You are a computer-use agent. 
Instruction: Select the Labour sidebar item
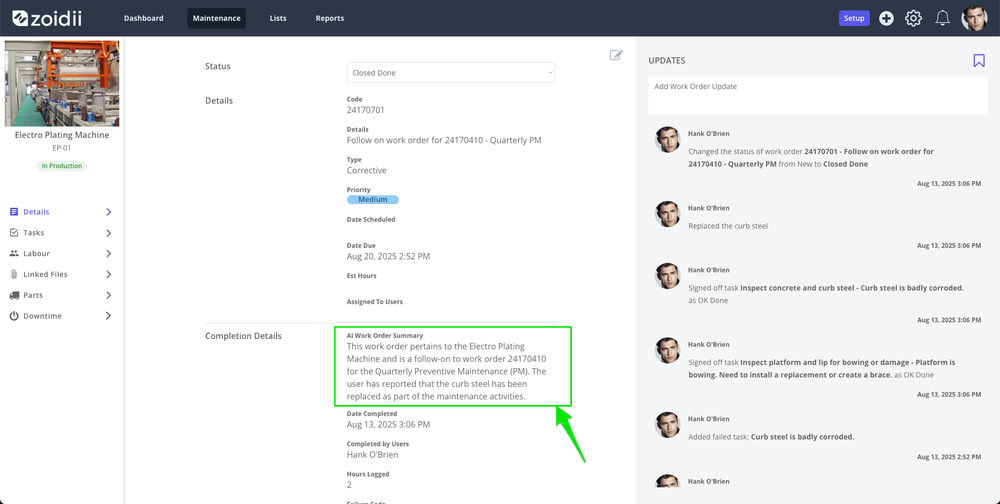61,253
